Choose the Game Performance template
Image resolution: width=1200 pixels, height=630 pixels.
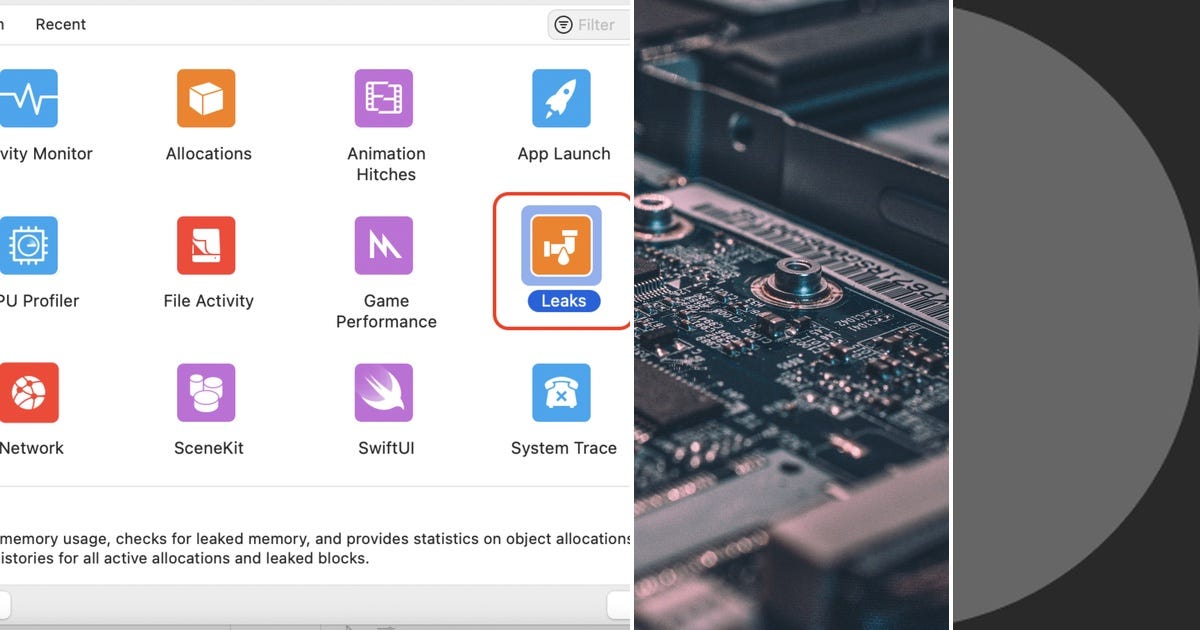click(x=385, y=244)
